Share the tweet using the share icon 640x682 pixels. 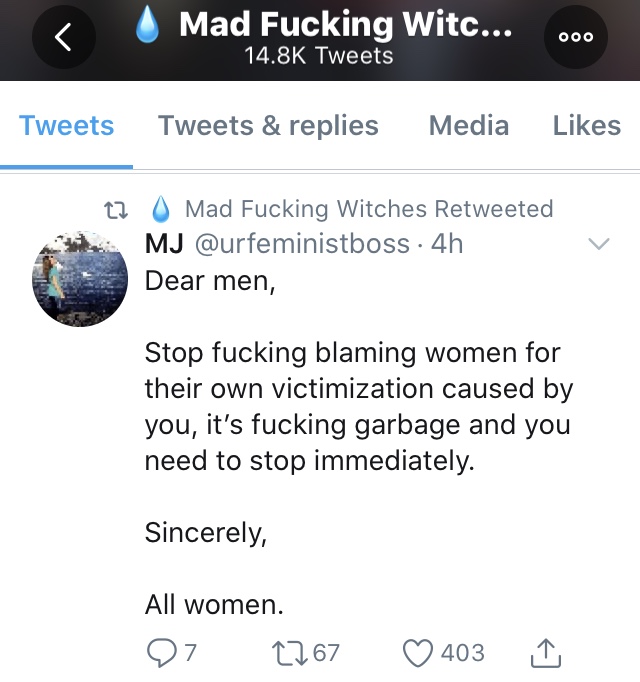coord(545,654)
